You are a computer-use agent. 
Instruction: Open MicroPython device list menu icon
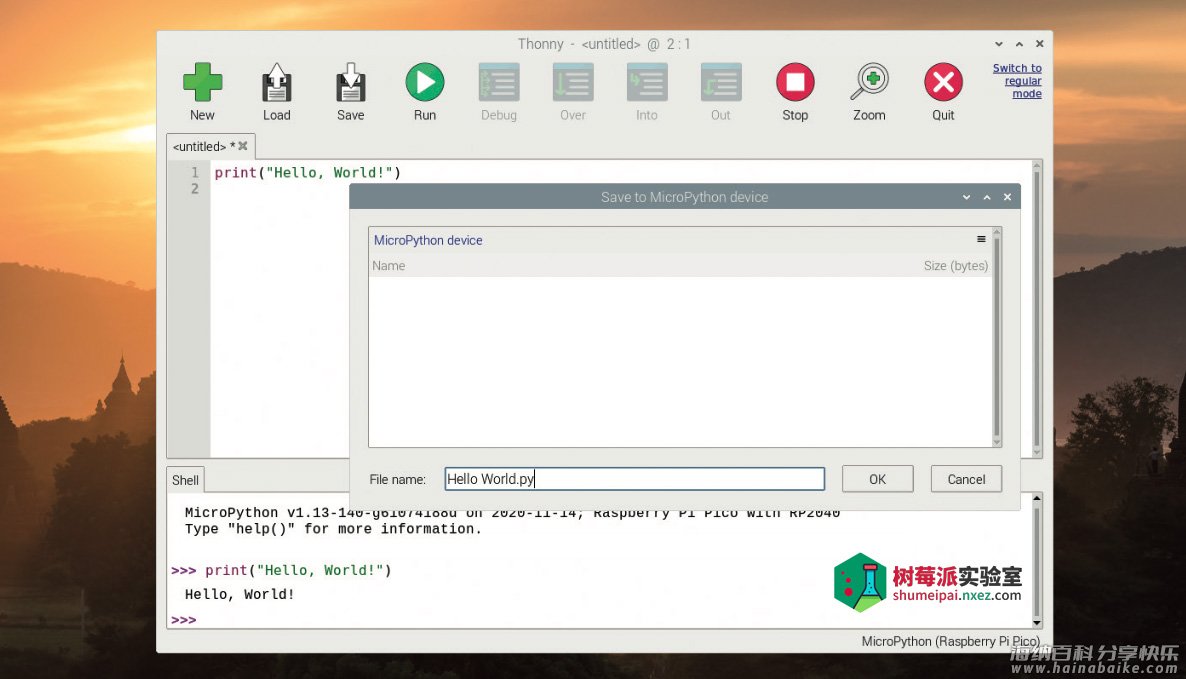[x=981, y=239]
